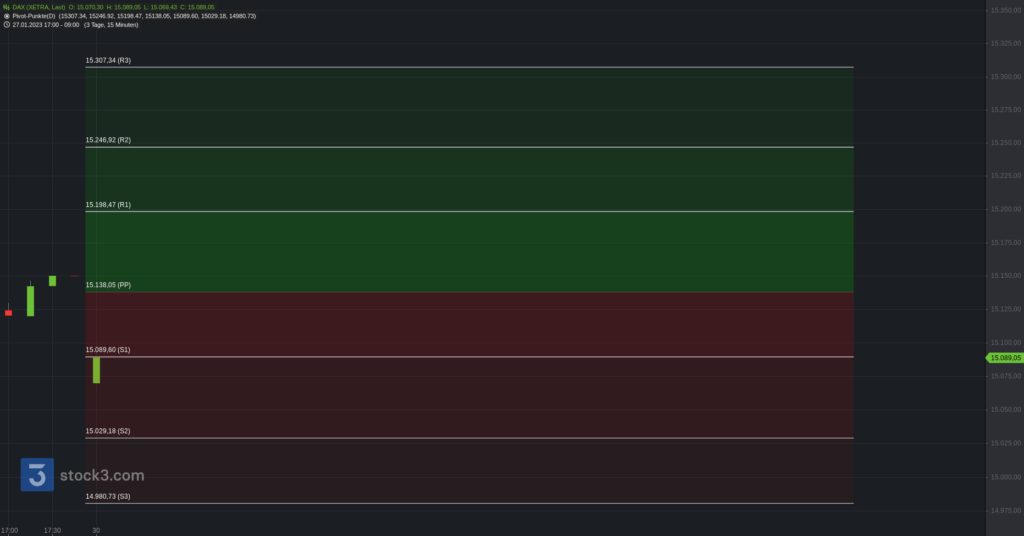Screen dimensions: 1024x536
Task: Click the 15.307,34 (R3) resistance line label
Action: tap(108, 60)
